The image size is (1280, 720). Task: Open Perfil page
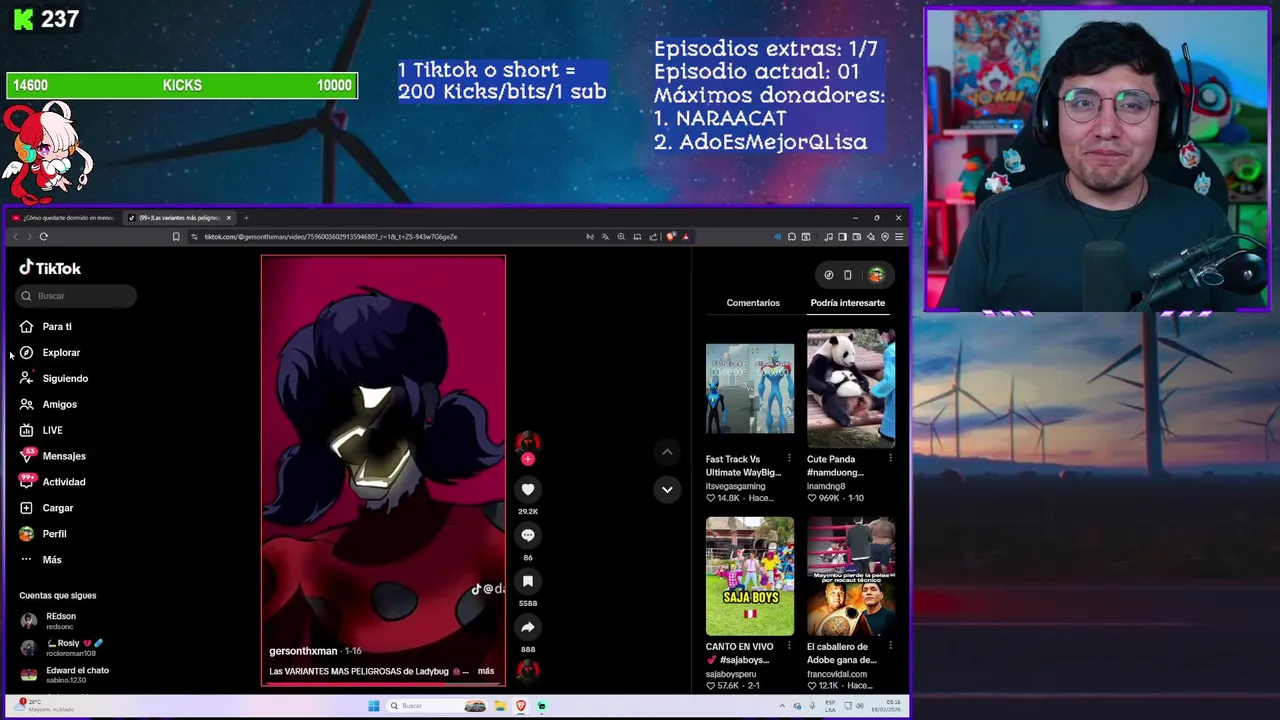pyautogui.click(x=43, y=534)
